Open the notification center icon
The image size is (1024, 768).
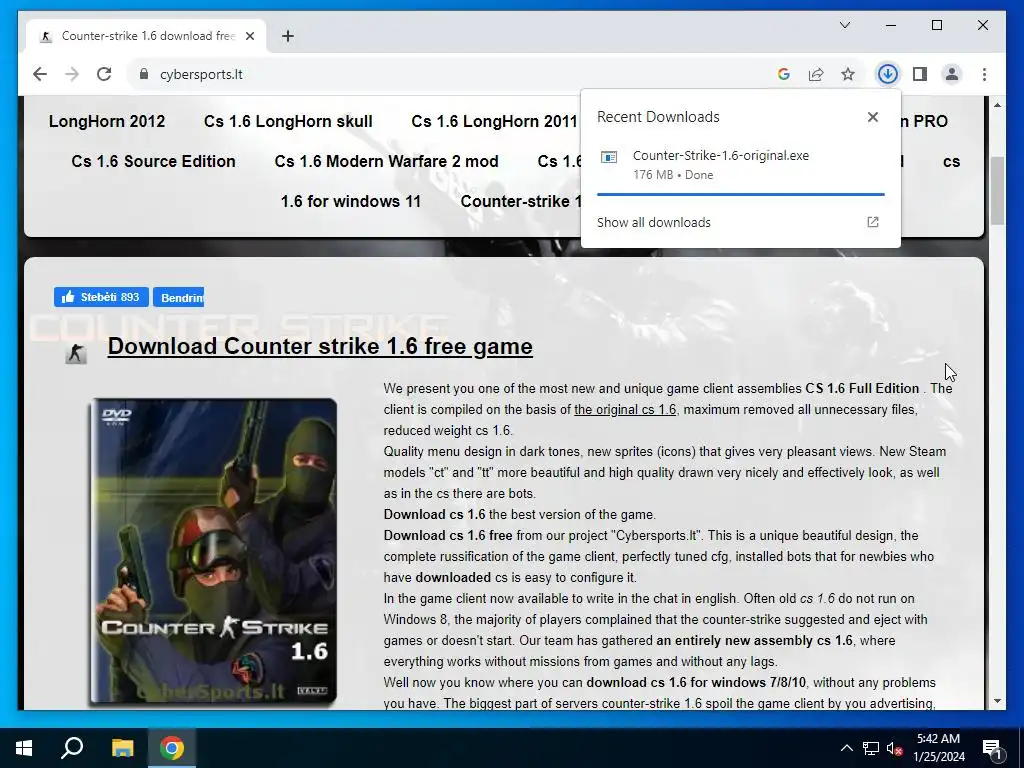tap(992, 748)
